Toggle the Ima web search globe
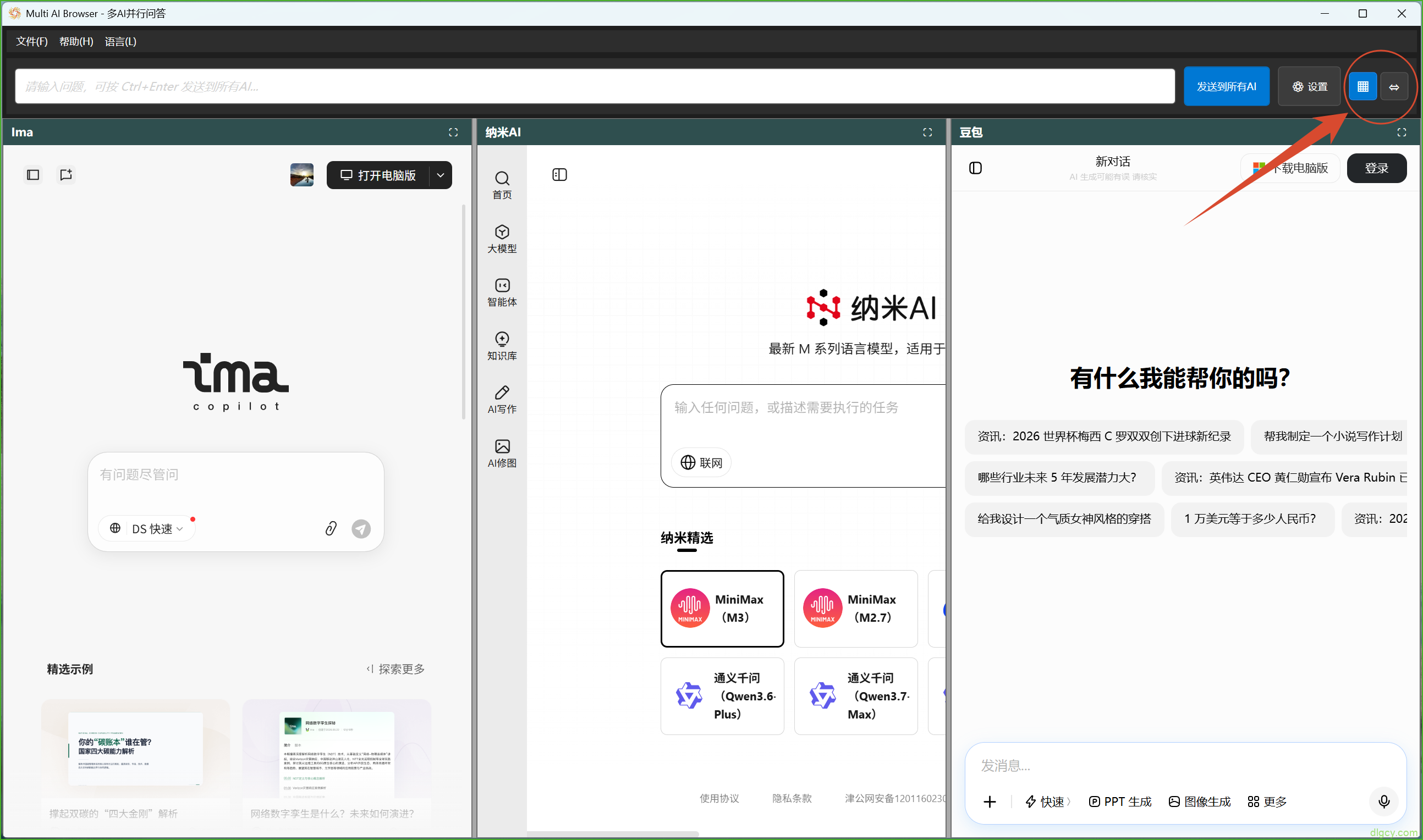This screenshot has width=1423, height=840. 115,528
